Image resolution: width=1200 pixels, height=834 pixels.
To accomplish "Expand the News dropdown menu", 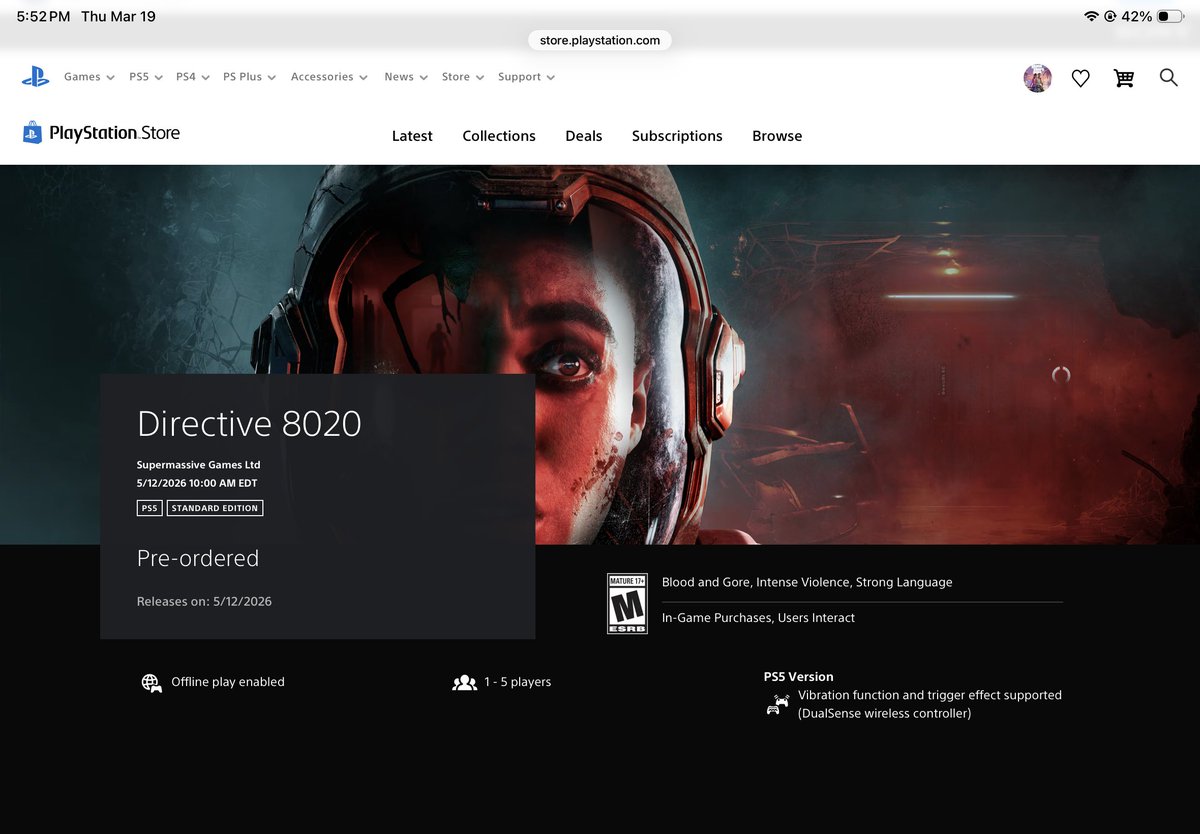I will coord(406,77).
